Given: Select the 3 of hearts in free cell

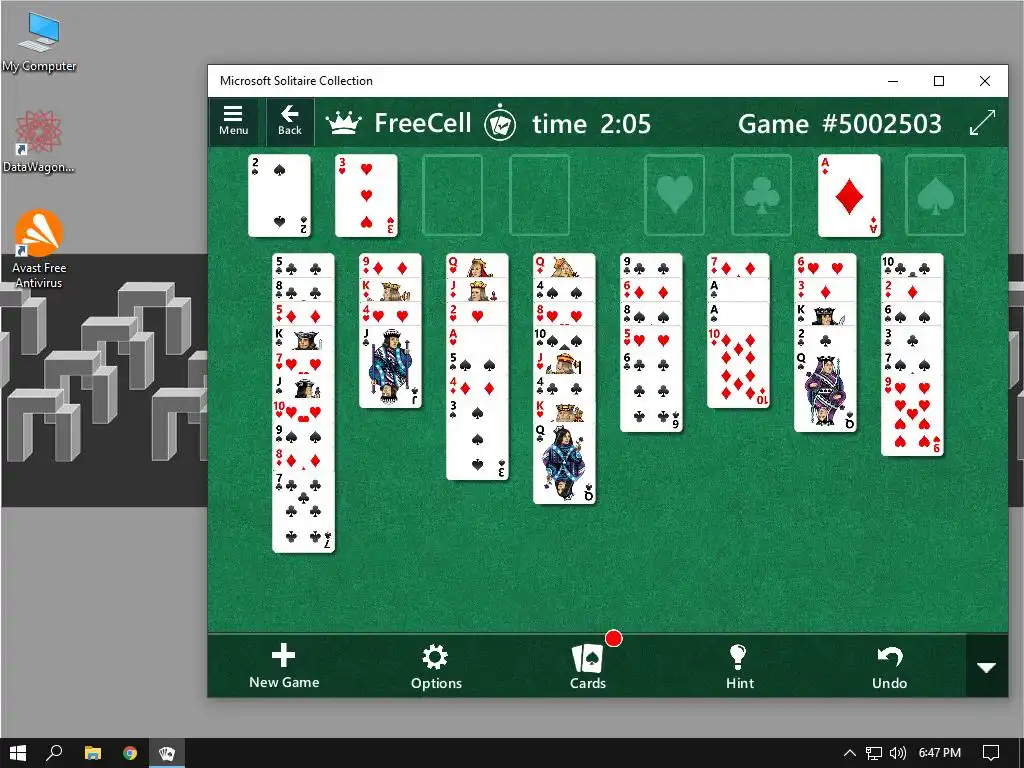Looking at the screenshot, I should pyautogui.click(x=366, y=195).
